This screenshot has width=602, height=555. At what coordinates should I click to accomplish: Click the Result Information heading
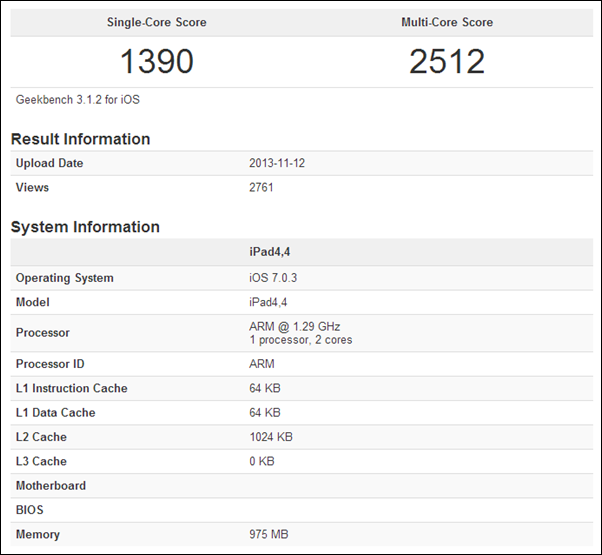pos(80,139)
